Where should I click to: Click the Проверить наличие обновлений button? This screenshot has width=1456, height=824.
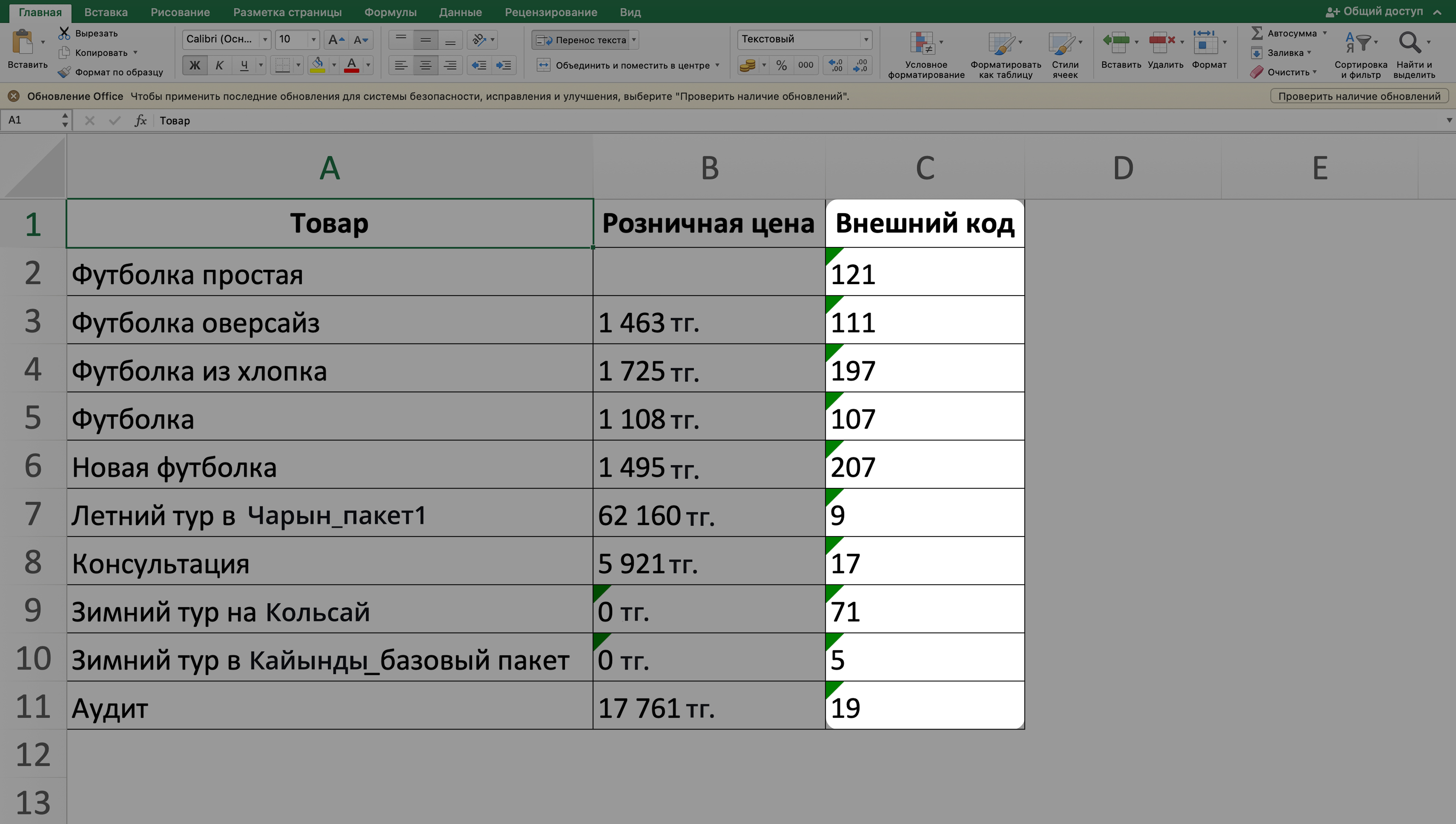[x=1359, y=96]
